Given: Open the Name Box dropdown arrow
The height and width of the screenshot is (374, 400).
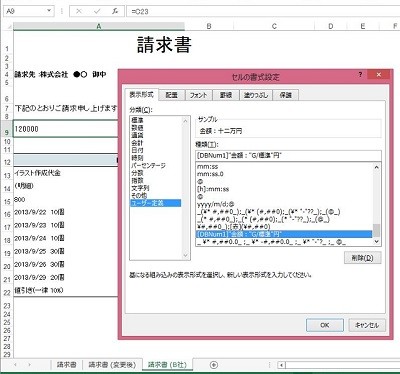Looking at the screenshot, I should 49,11.
